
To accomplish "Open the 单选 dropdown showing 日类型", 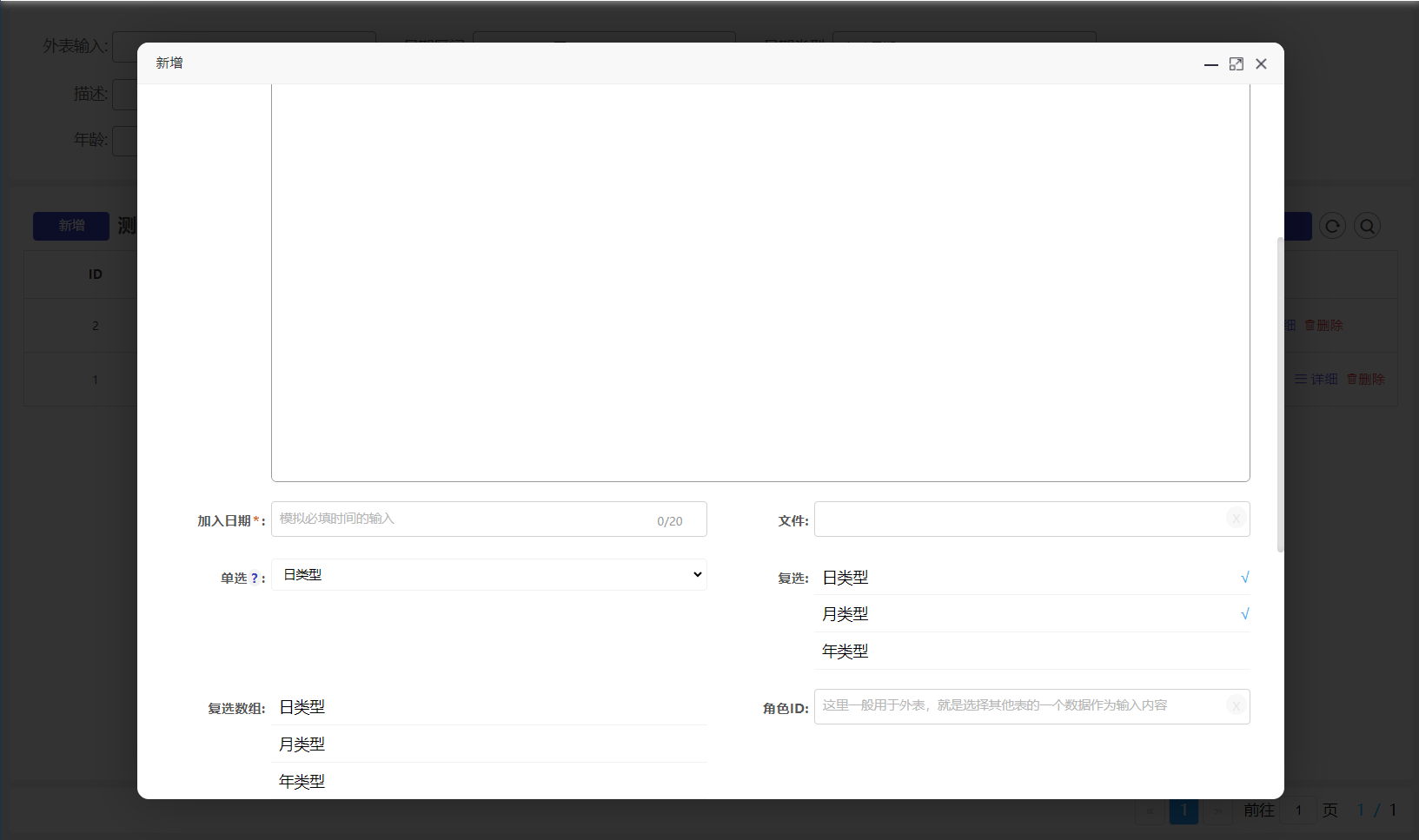I will (488, 575).
